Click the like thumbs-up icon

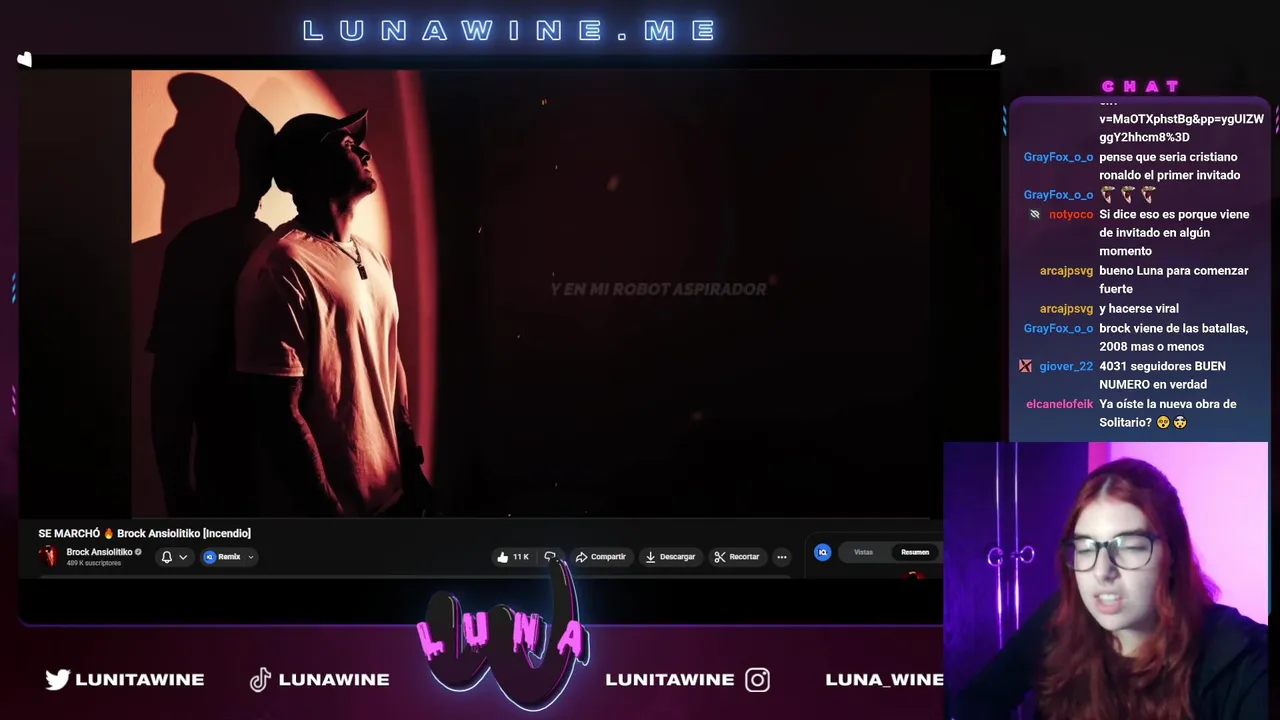[x=502, y=557]
